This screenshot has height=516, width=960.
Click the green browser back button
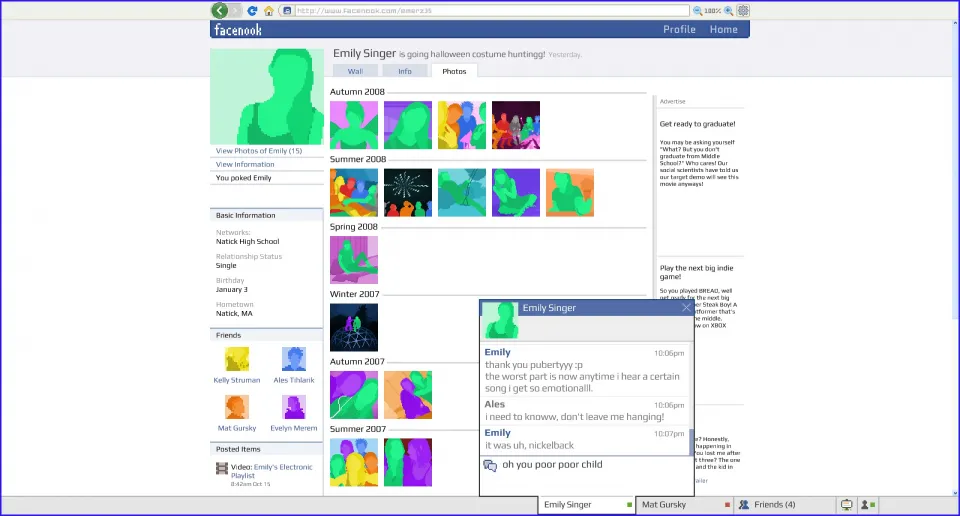[x=219, y=10]
